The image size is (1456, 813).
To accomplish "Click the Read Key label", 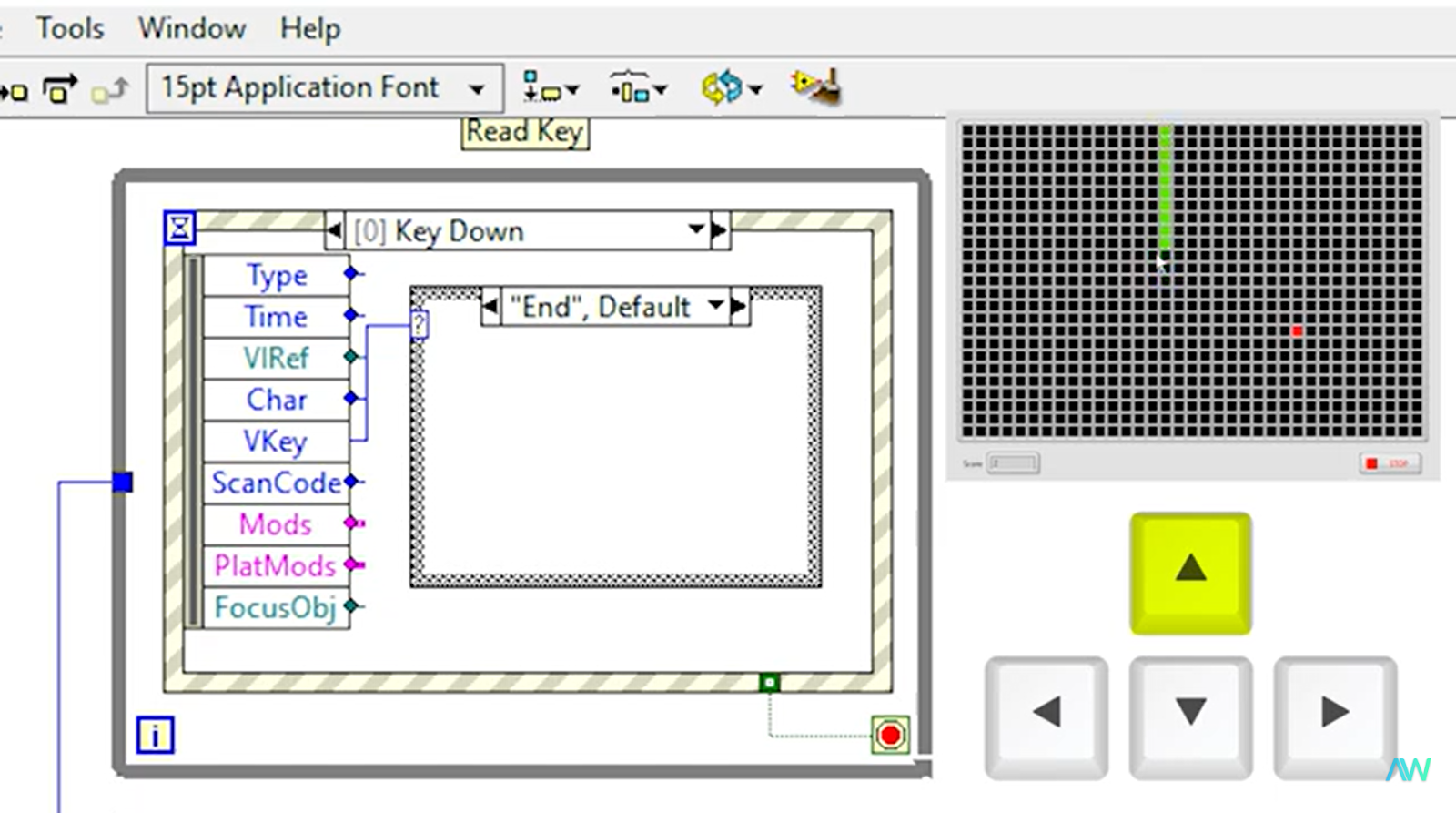I will click(x=525, y=132).
